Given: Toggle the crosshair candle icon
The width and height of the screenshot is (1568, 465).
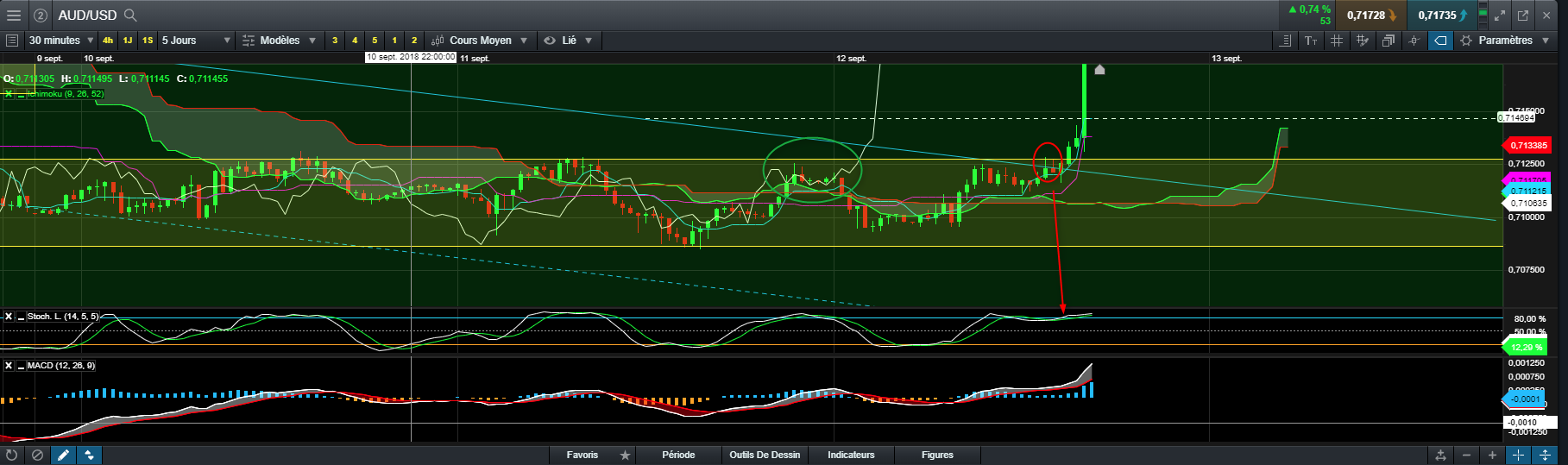Looking at the screenshot, I should click(x=1414, y=41).
